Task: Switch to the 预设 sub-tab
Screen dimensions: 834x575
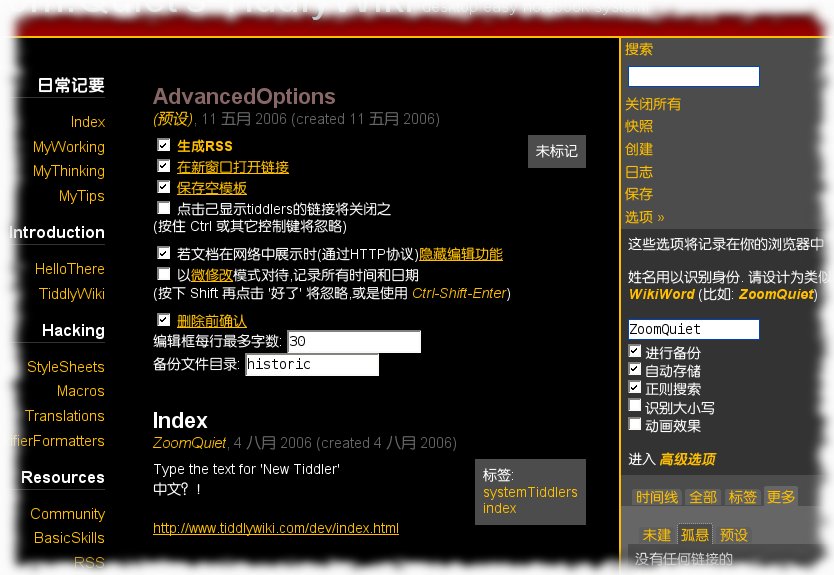Action: (x=734, y=535)
